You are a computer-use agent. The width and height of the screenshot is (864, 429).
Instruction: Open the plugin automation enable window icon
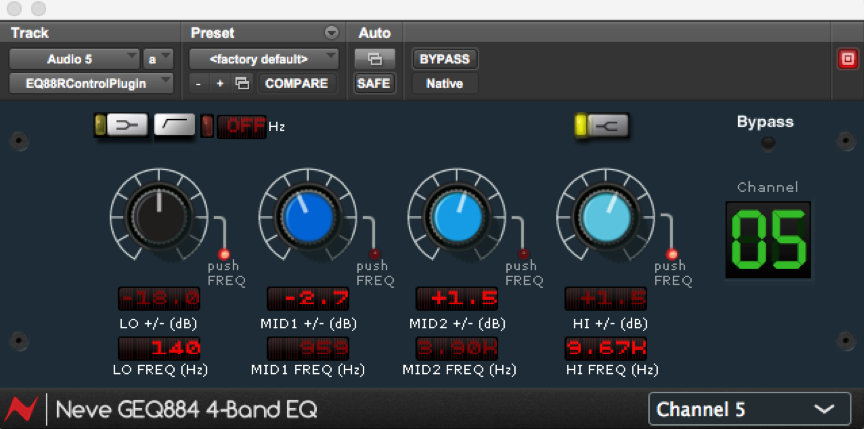point(375,59)
